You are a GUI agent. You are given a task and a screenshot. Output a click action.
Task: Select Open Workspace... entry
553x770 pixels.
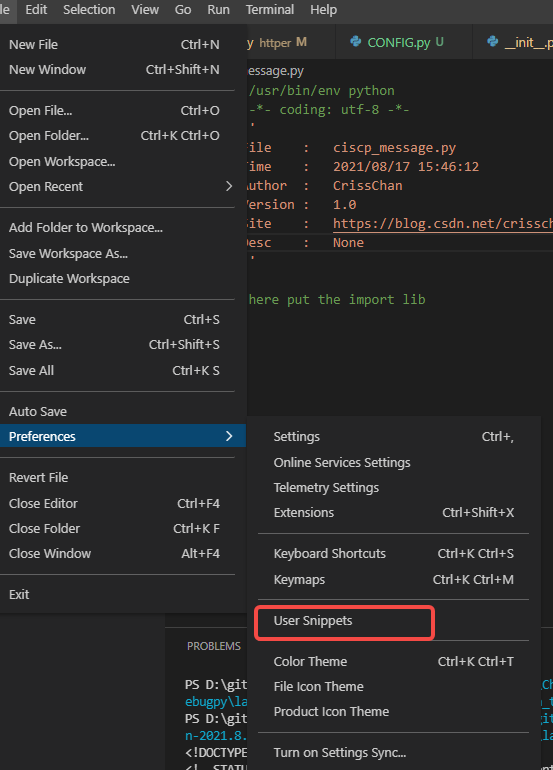(117, 162)
